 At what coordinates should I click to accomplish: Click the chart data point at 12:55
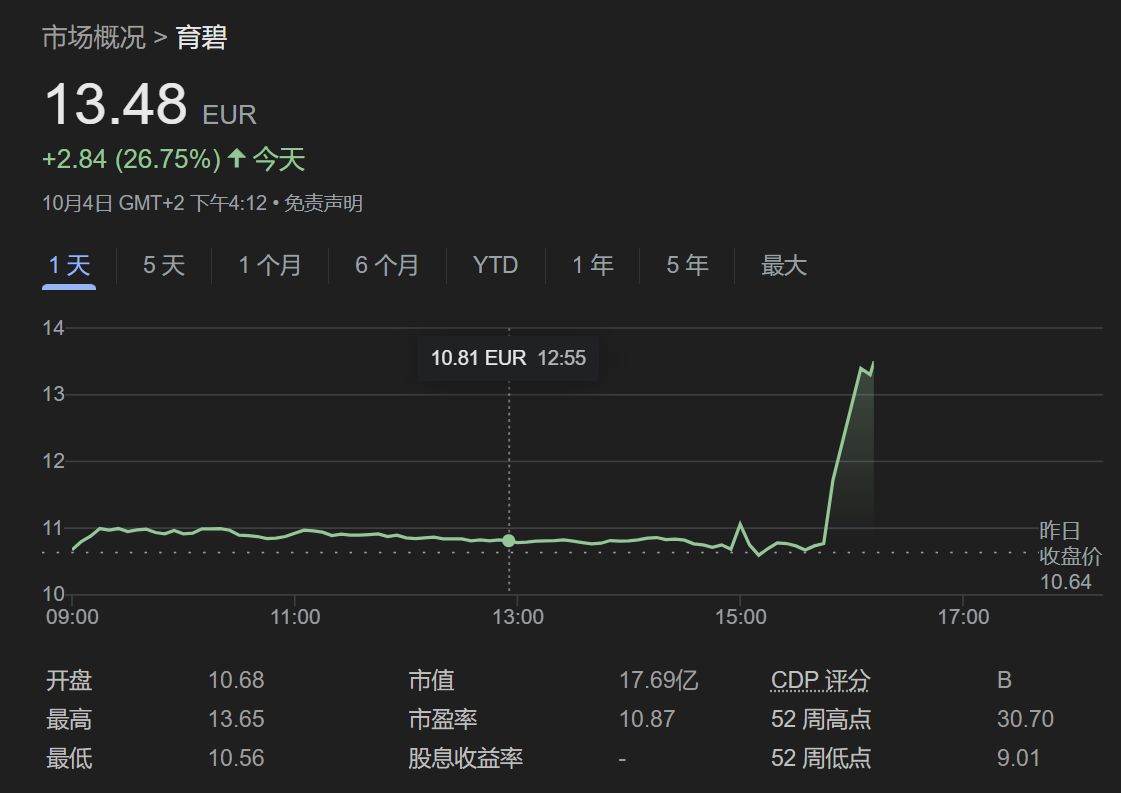tap(508, 541)
